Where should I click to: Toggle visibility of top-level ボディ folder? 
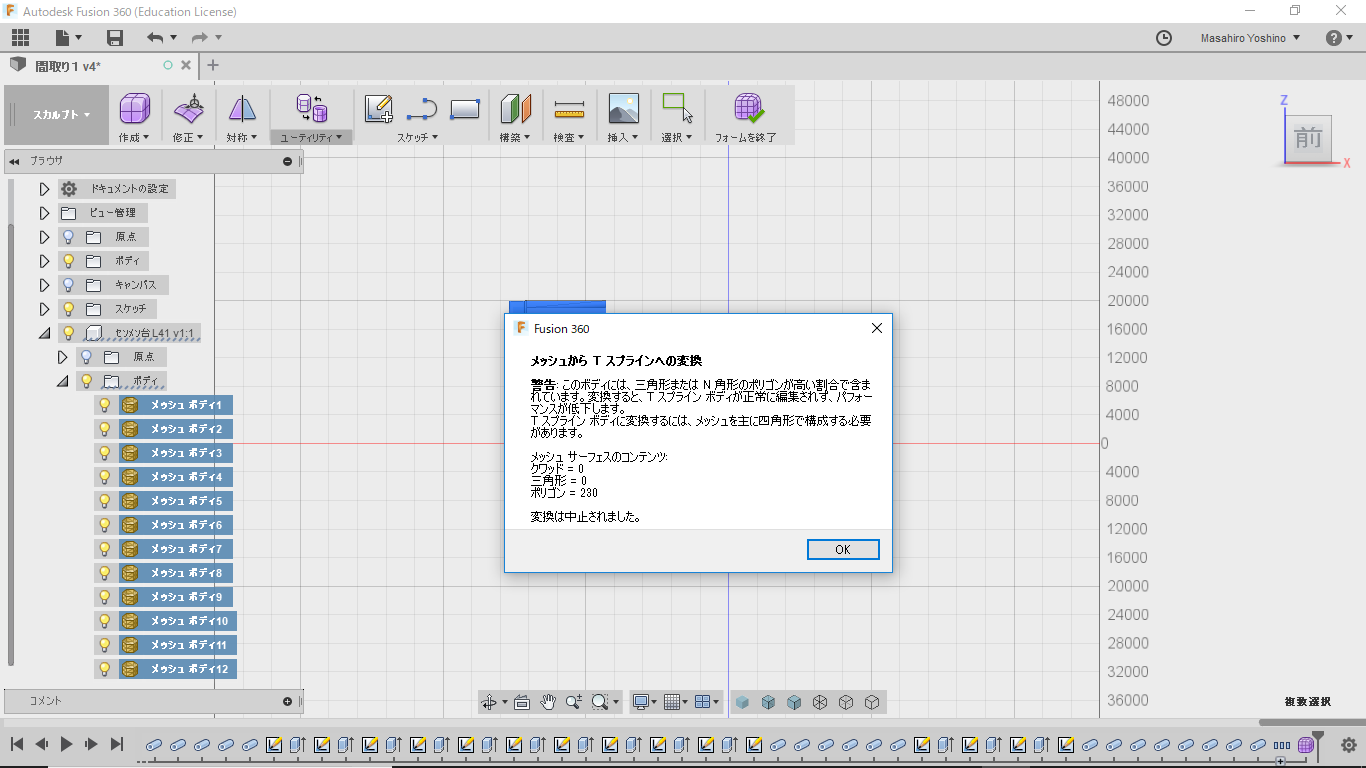(68, 261)
